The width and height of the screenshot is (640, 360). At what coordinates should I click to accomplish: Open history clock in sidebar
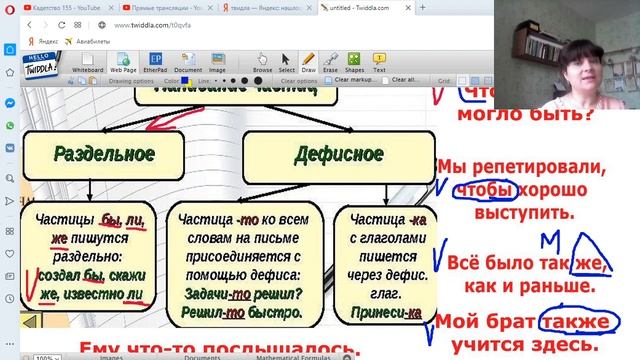(10, 298)
